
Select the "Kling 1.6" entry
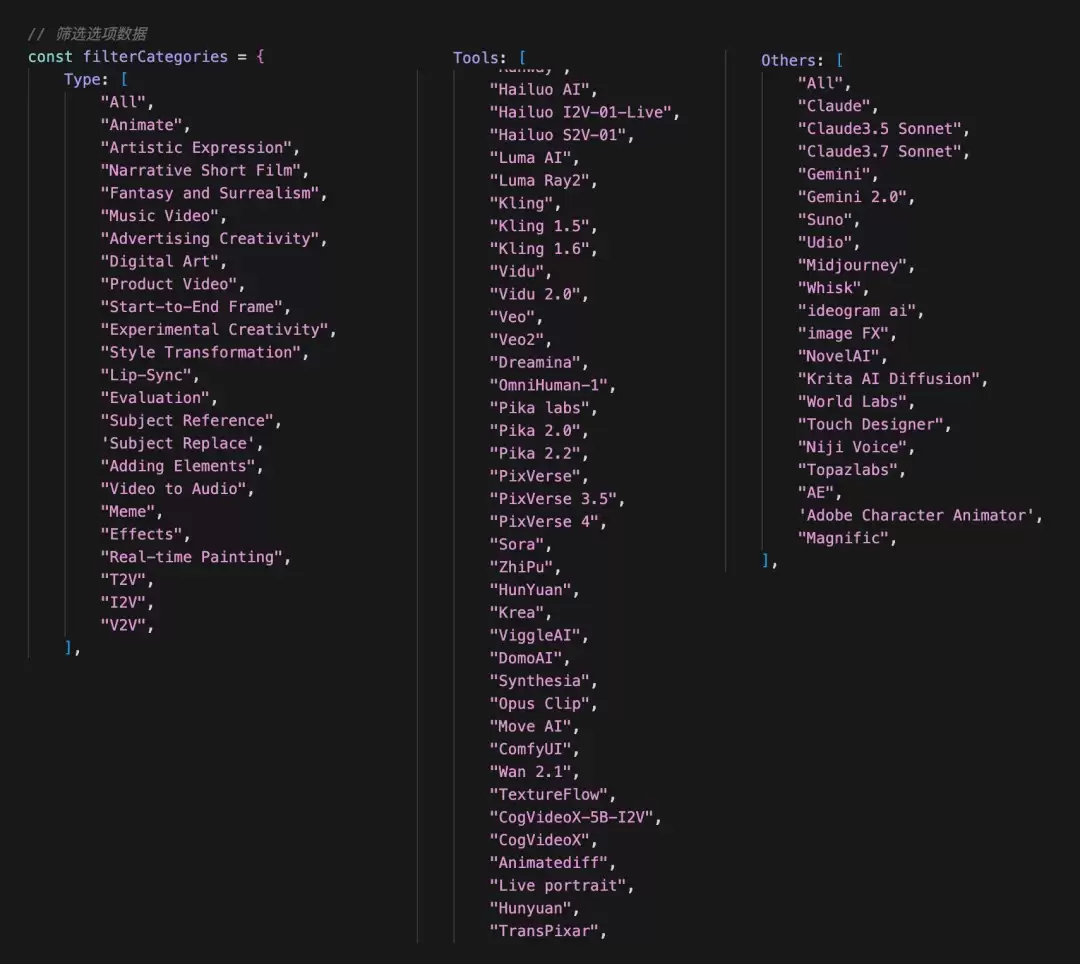(x=539, y=249)
